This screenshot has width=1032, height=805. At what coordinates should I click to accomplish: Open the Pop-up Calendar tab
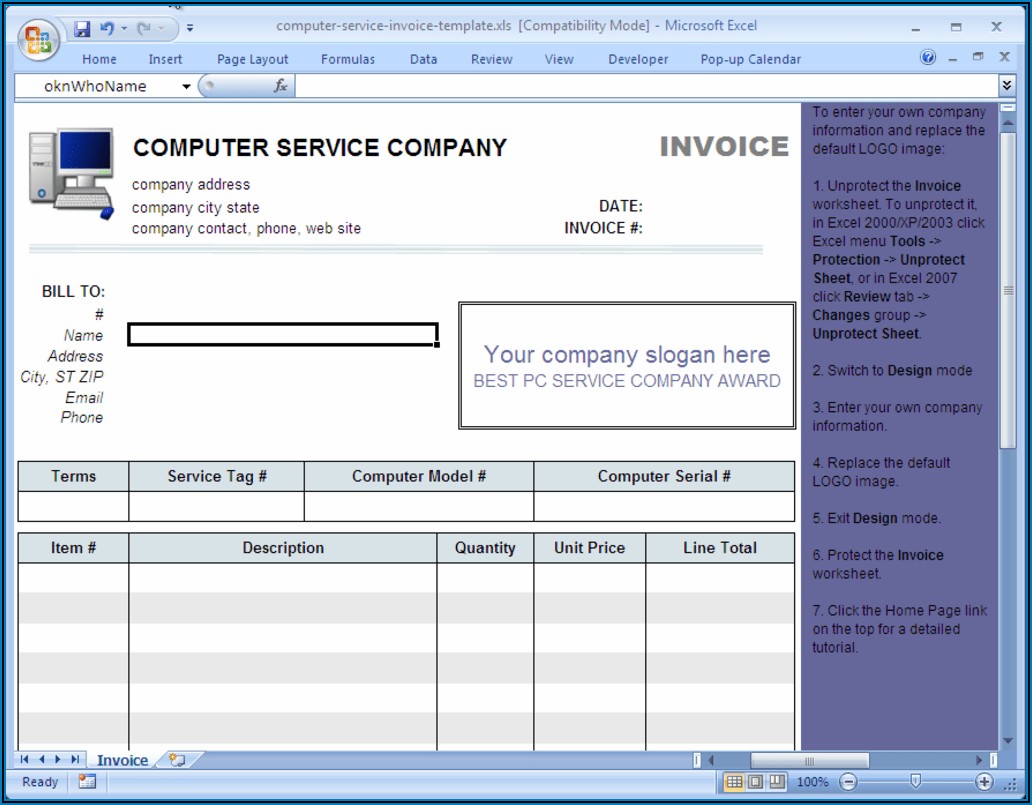point(750,59)
